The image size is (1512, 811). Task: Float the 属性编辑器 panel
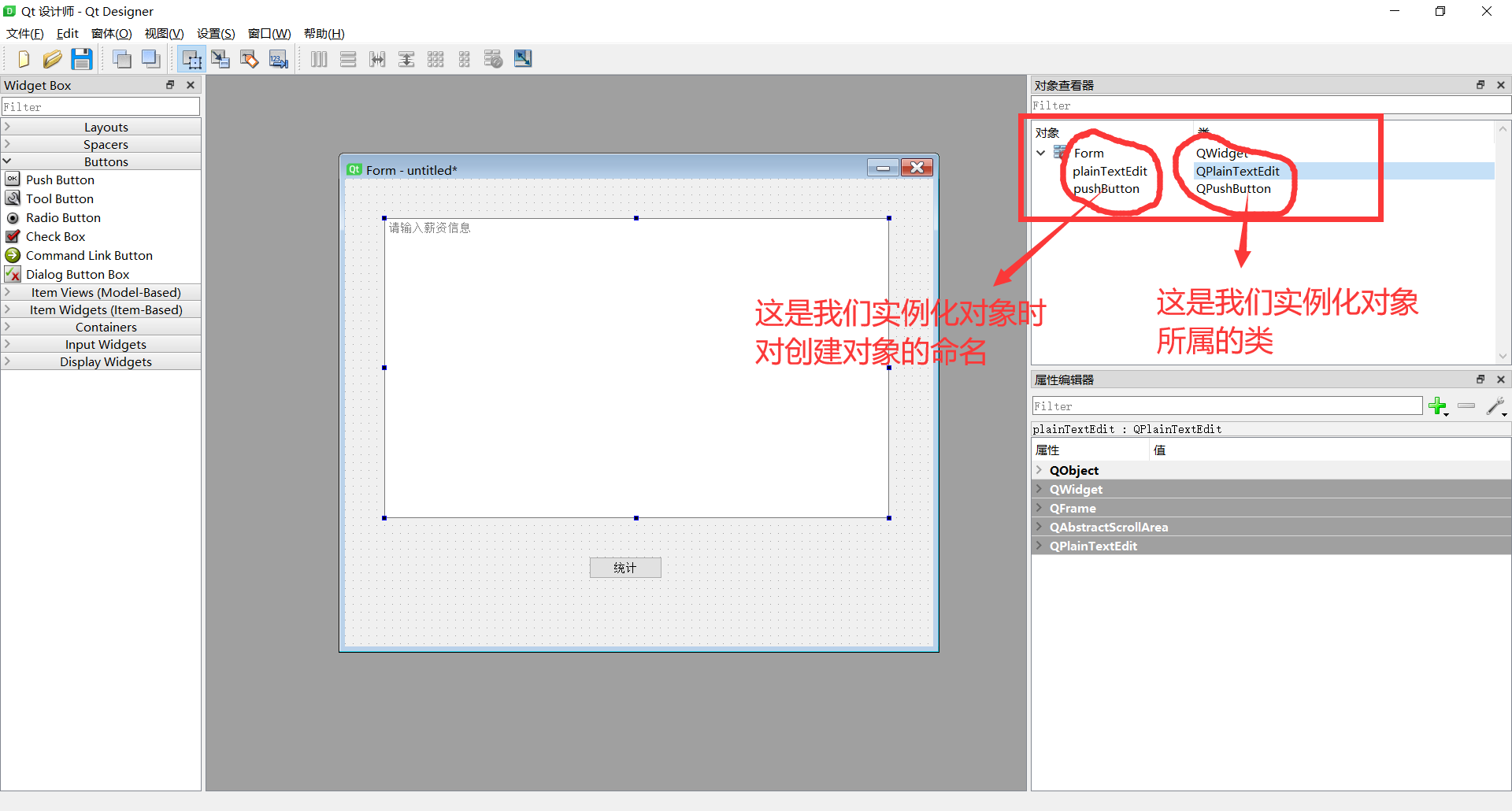click(1480, 380)
